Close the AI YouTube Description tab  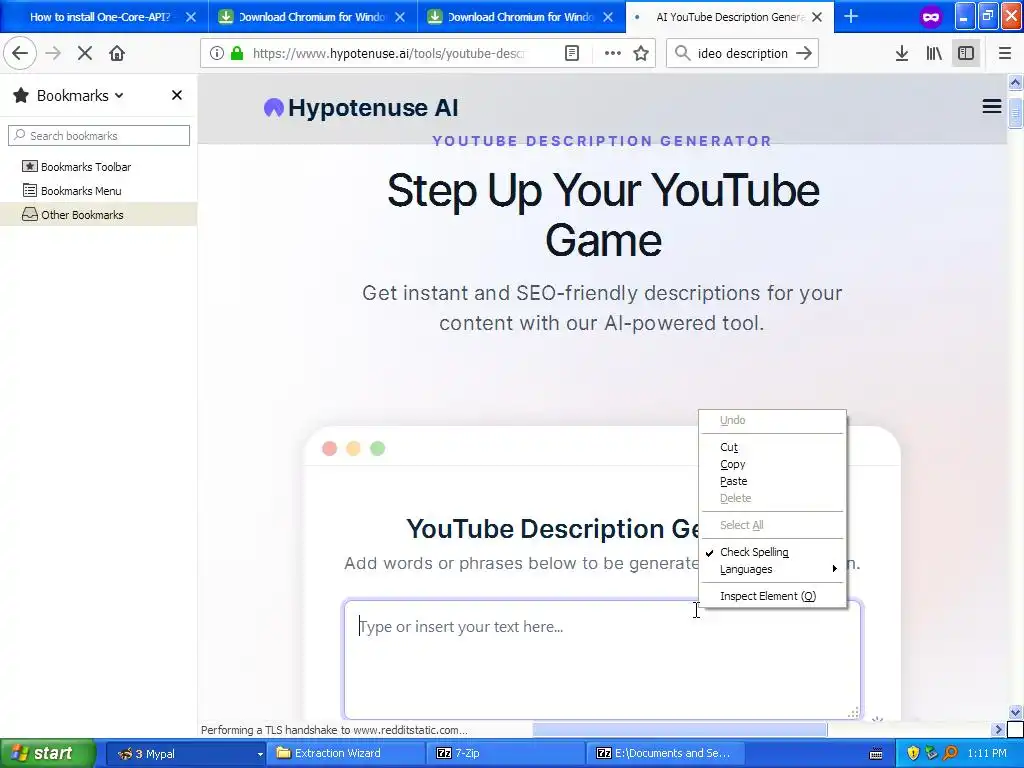pos(817,17)
